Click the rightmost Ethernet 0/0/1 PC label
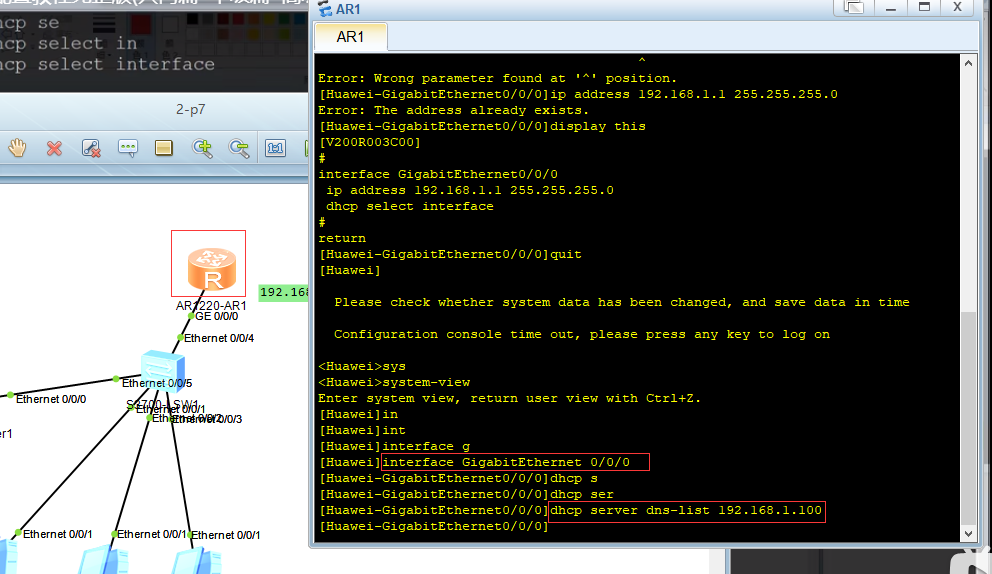The width and height of the screenshot is (992, 574). (226, 535)
